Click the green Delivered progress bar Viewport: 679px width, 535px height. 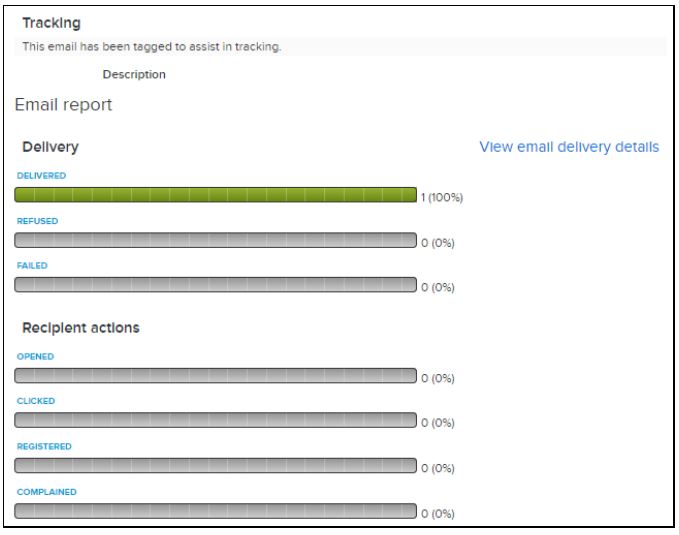[215, 195]
